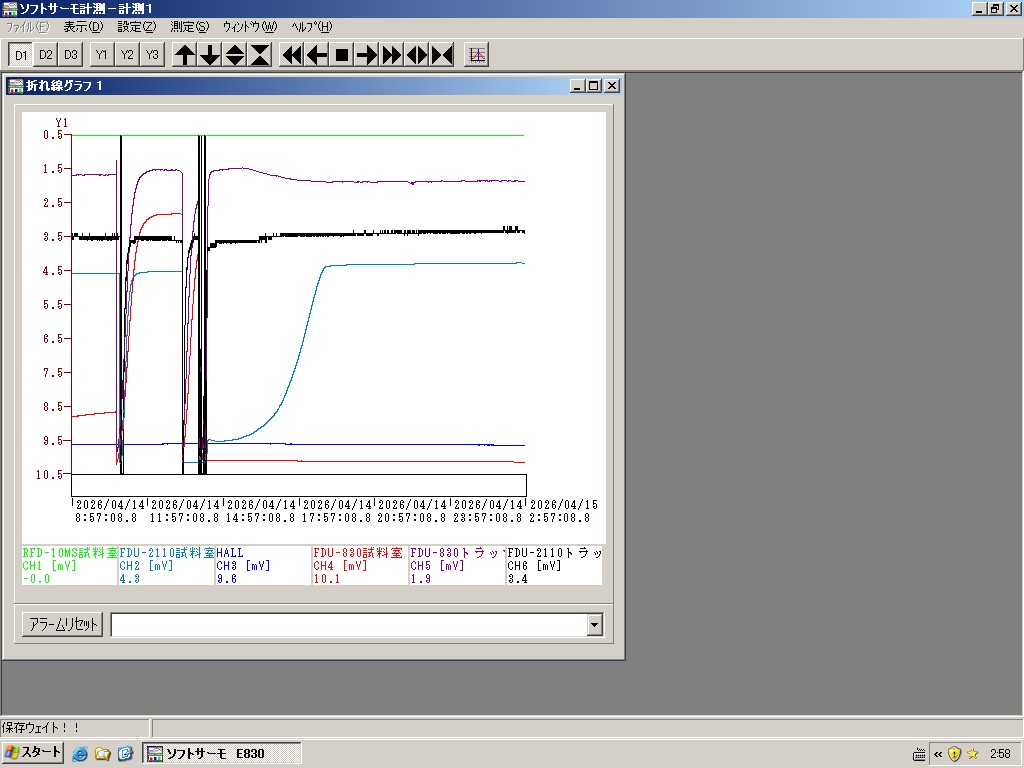Toggle the D1 display button
The width and height of the screenshot is (1024, 768).
click(x=20, y=55)
